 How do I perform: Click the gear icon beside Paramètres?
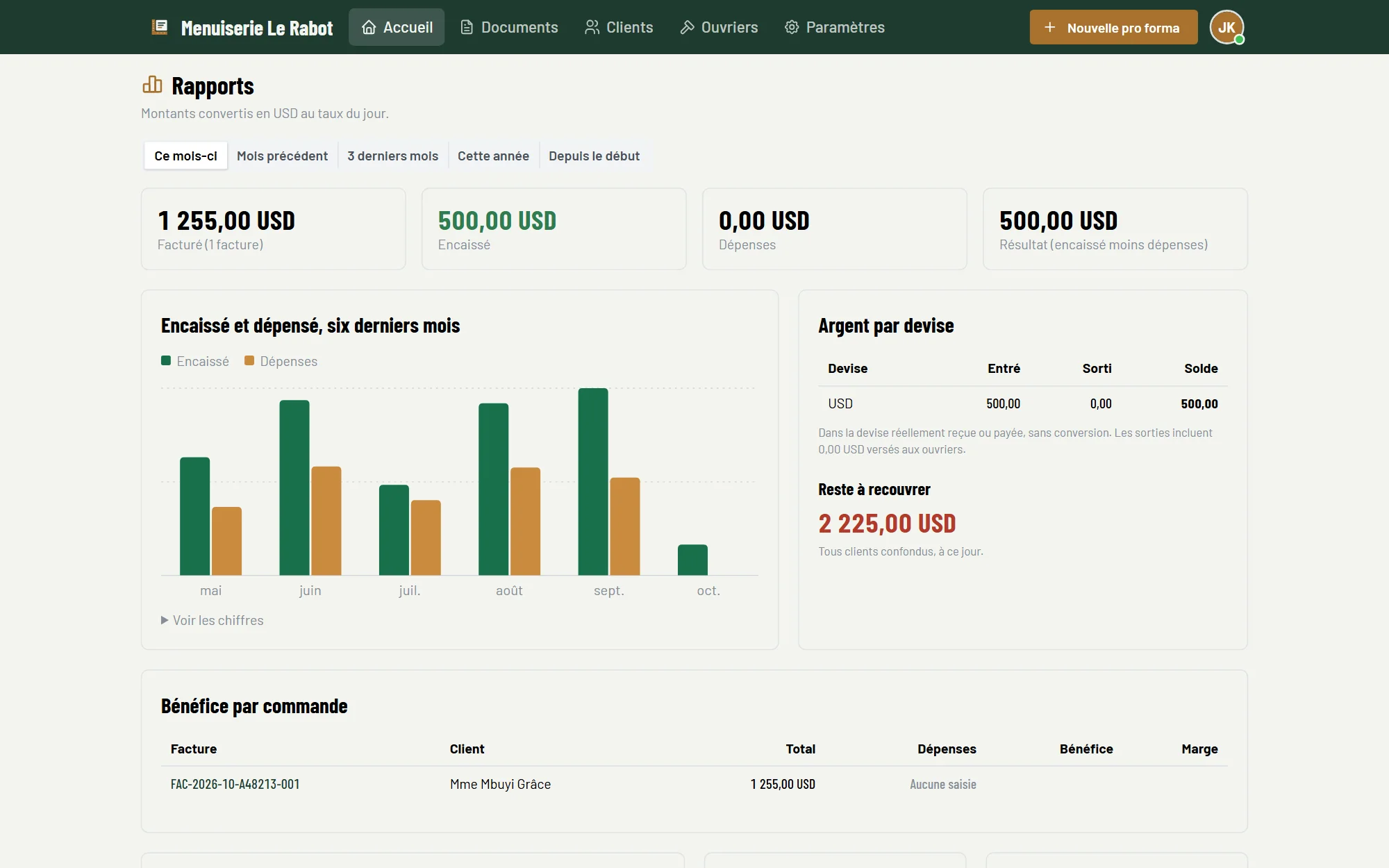(792, 27)
